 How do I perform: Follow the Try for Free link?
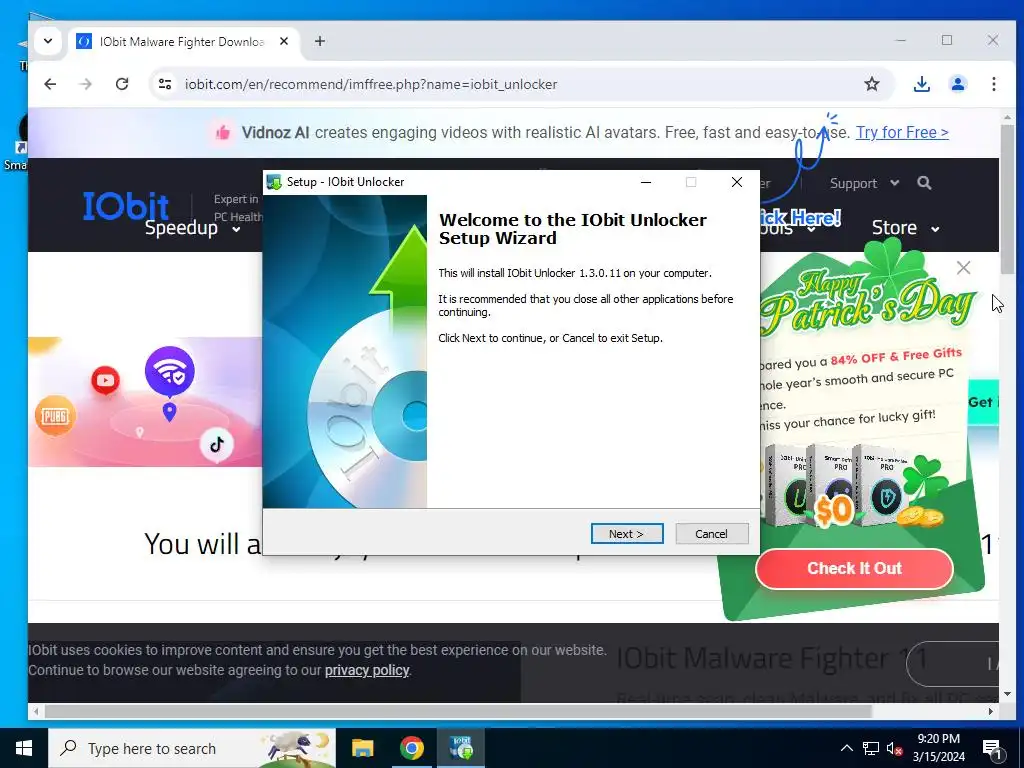902,133
